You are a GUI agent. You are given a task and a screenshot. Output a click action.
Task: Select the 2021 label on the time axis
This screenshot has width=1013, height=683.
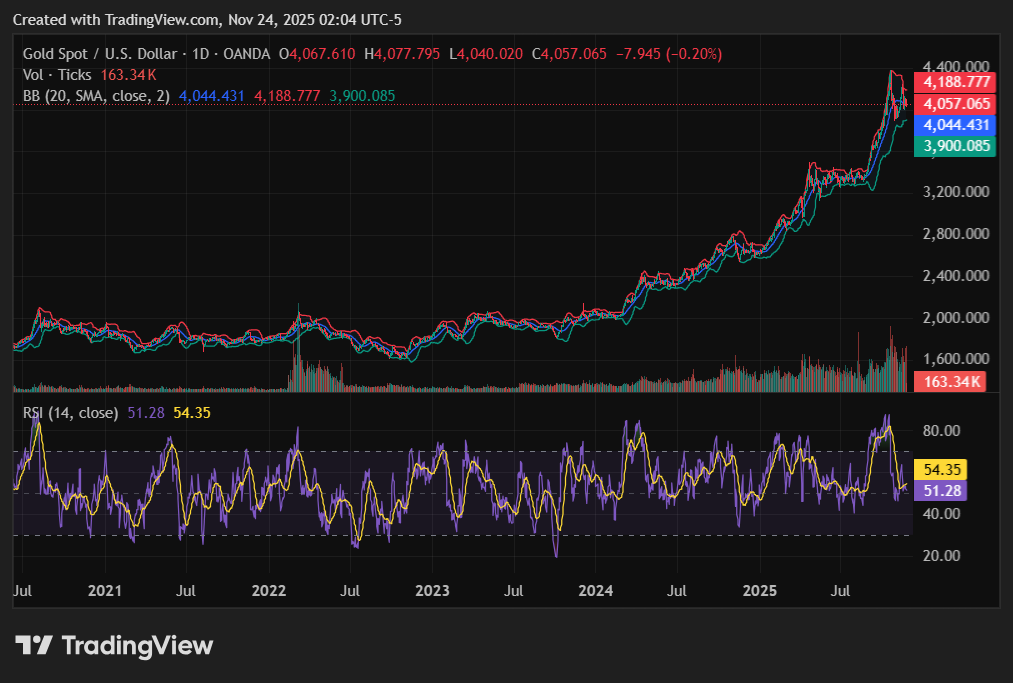105,592
